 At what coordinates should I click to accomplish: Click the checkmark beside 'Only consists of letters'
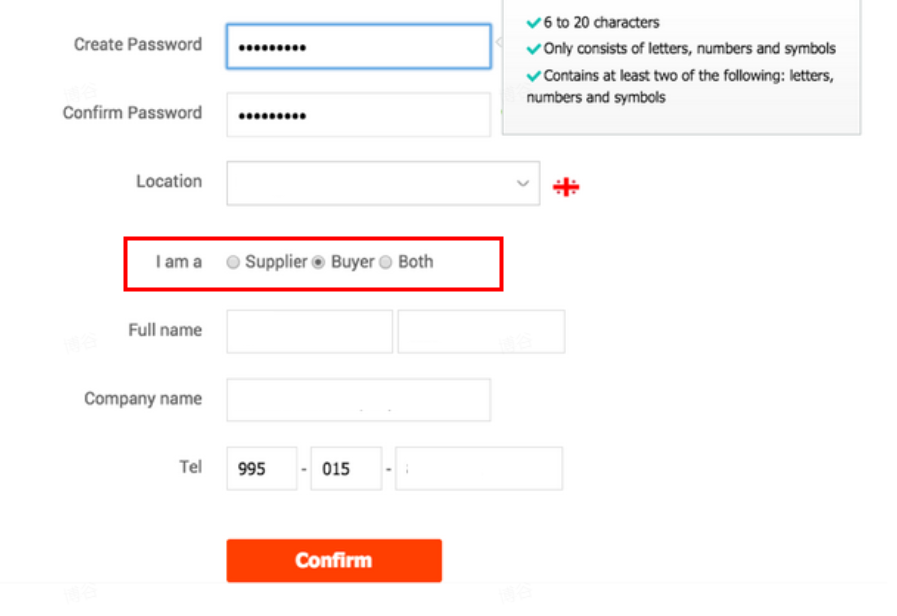pyautogui.click(x=534, y=48)
